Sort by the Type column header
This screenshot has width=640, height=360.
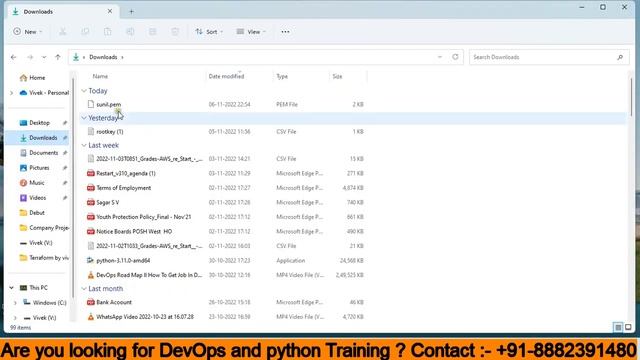(282, 76)
